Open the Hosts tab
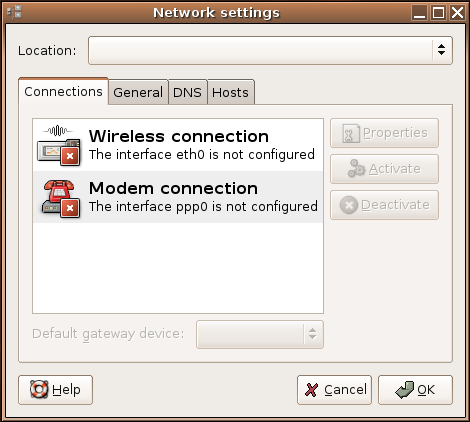The image size is (470, 422). pos(230,92)
